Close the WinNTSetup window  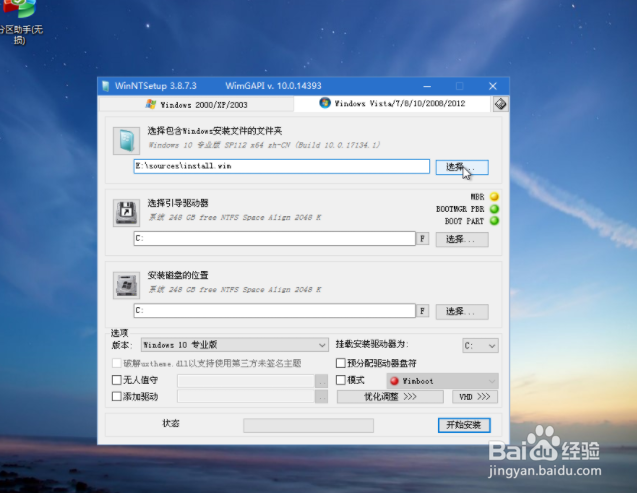(x=493, y=86)
